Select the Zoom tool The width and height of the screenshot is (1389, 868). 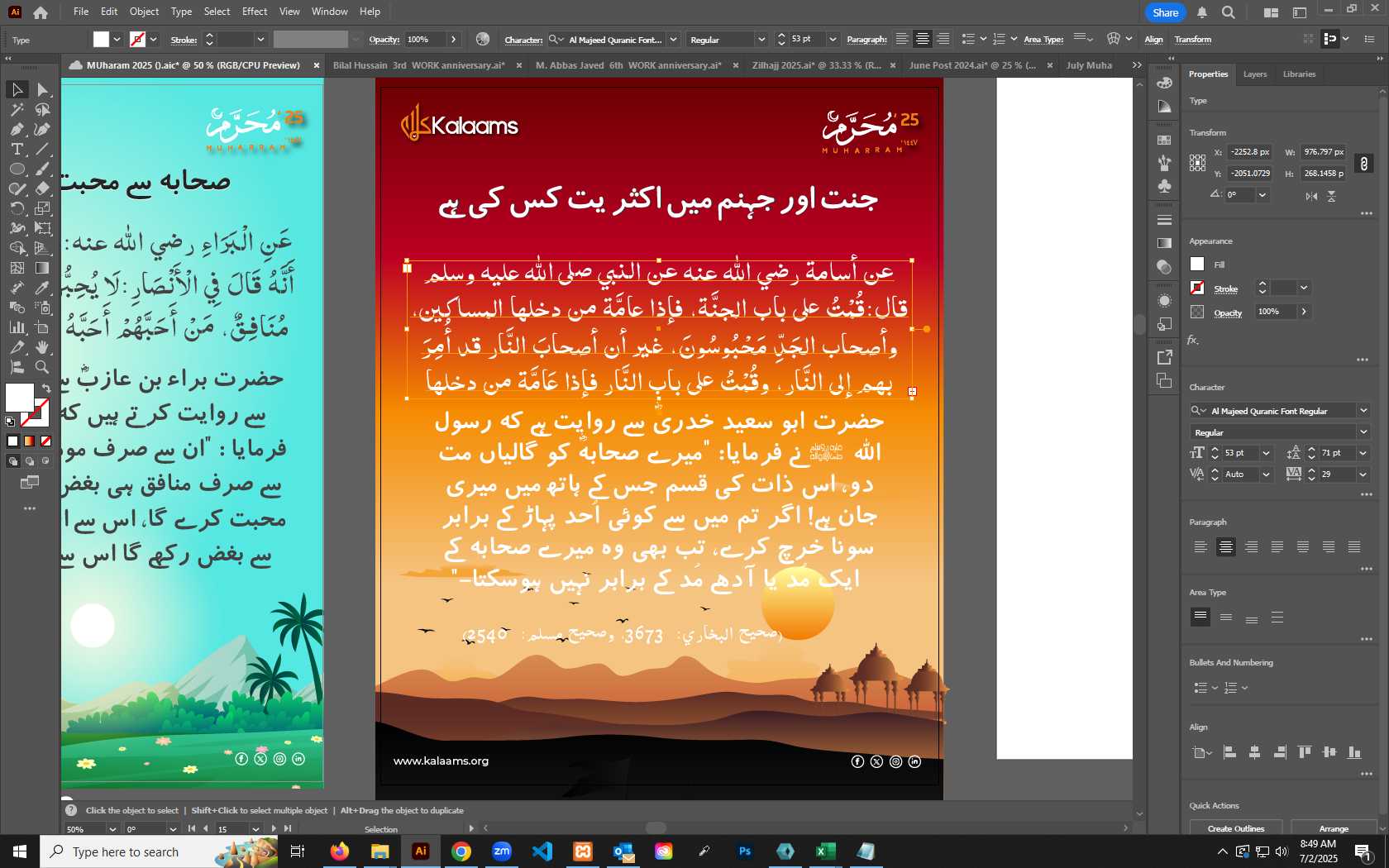coord(43,367)
